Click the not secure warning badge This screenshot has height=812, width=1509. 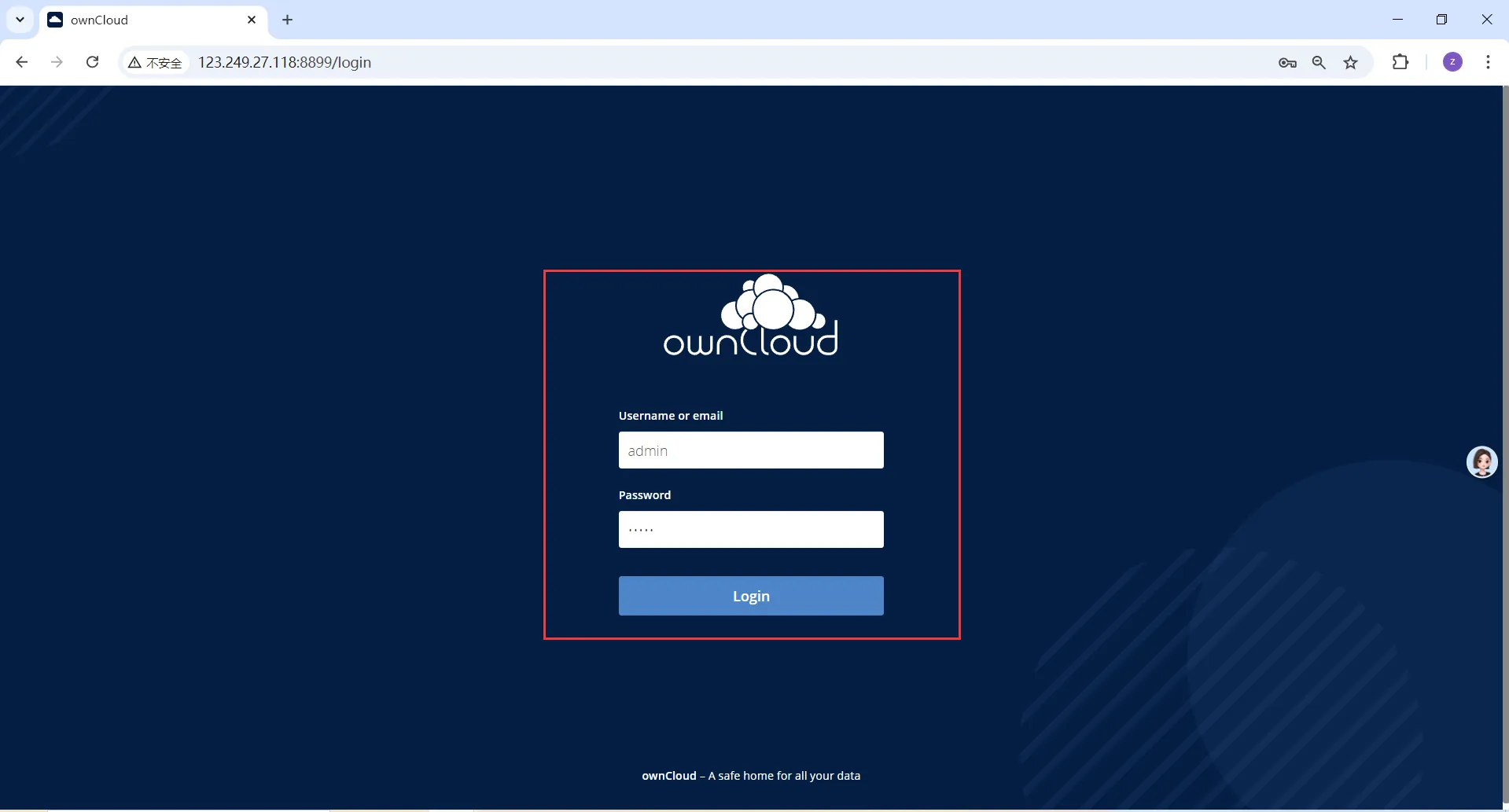155,63
